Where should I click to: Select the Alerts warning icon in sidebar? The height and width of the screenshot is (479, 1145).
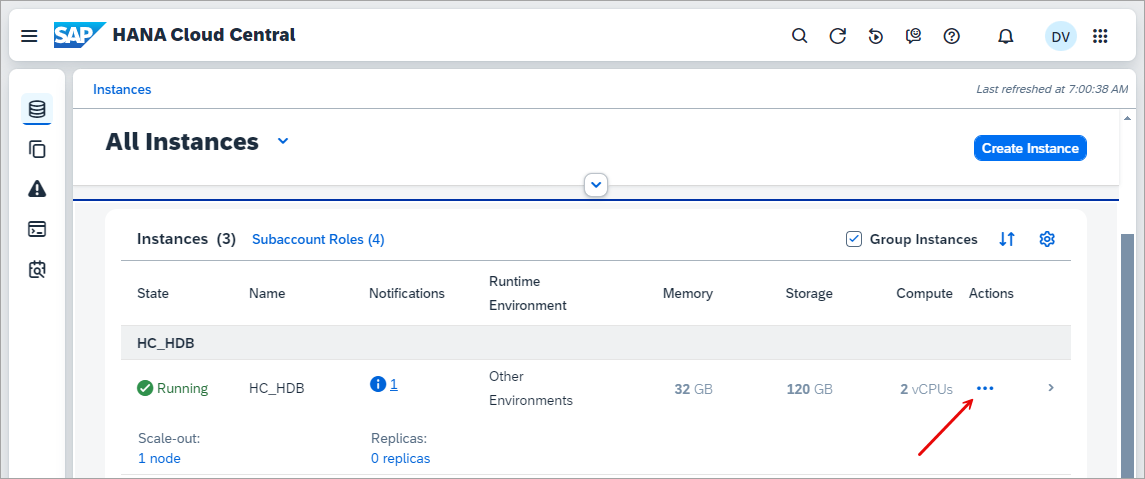(x=37, y=189)
